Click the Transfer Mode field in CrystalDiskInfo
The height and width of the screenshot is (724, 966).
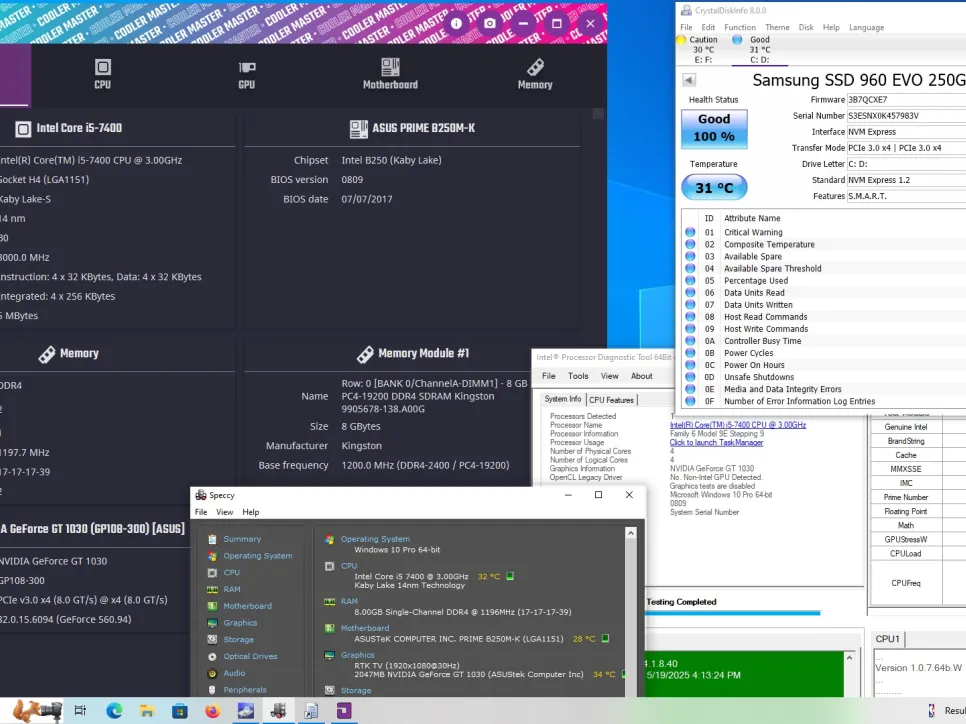coord(906,148)
